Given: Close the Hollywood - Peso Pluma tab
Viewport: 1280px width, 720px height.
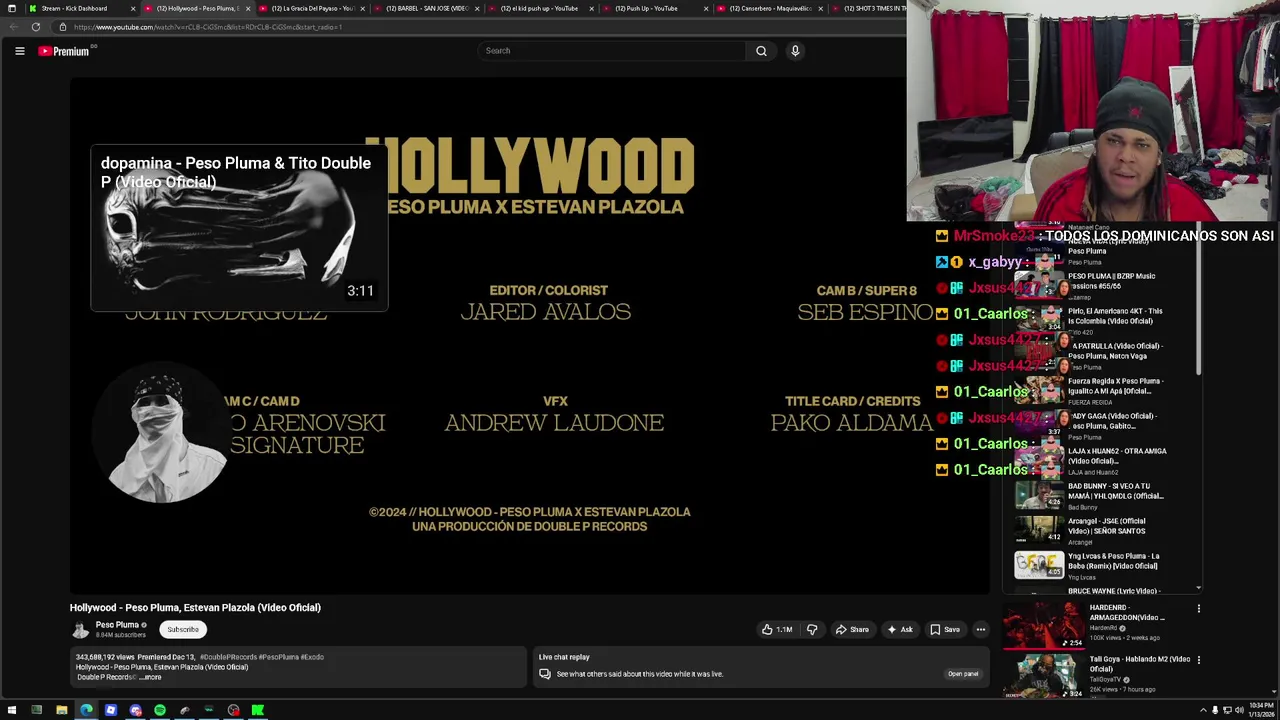Looking at the screenshot, I should [247, 8].
